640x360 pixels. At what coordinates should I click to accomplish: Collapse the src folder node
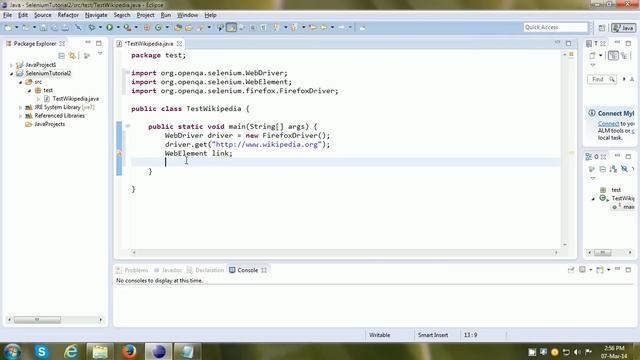pos(20,82)
